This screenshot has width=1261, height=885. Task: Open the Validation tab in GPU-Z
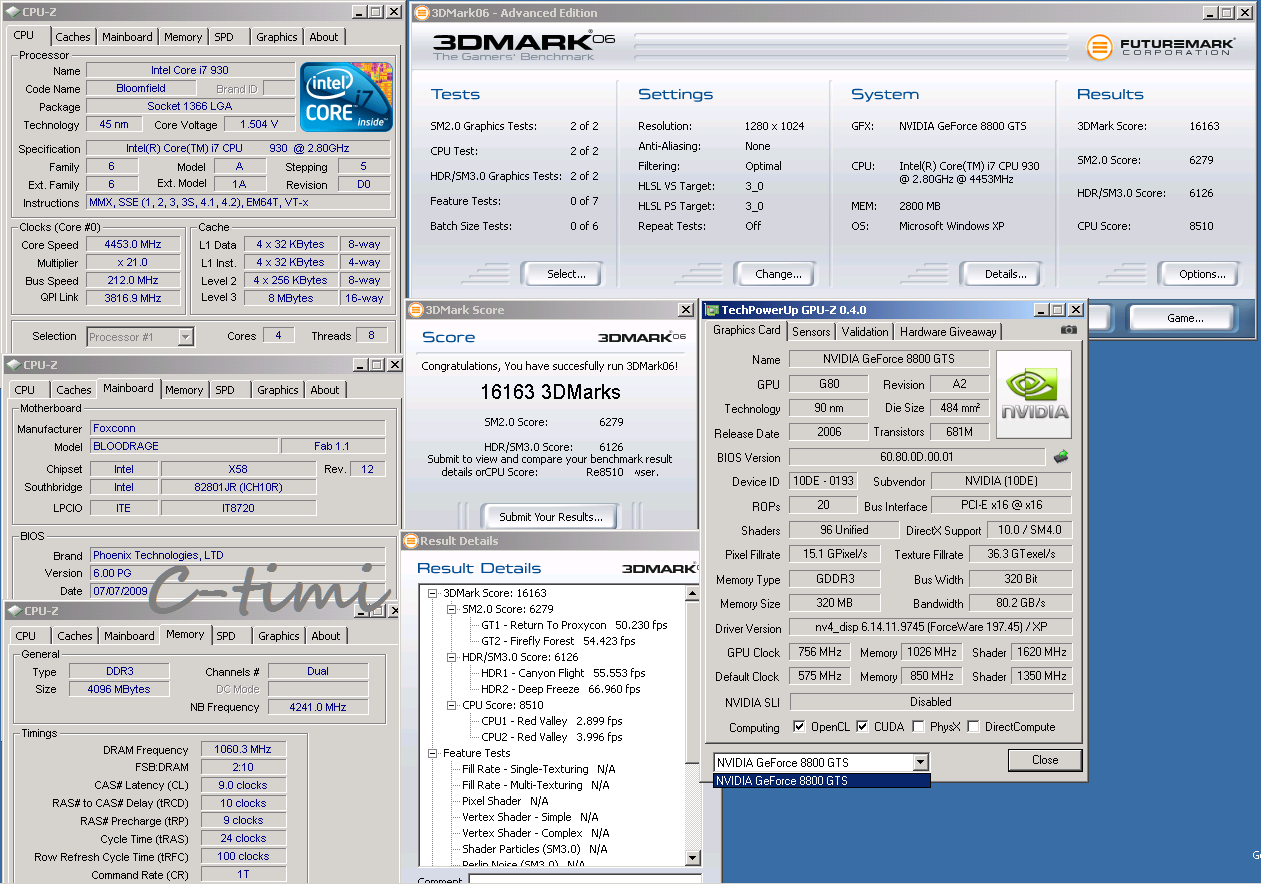865,332
